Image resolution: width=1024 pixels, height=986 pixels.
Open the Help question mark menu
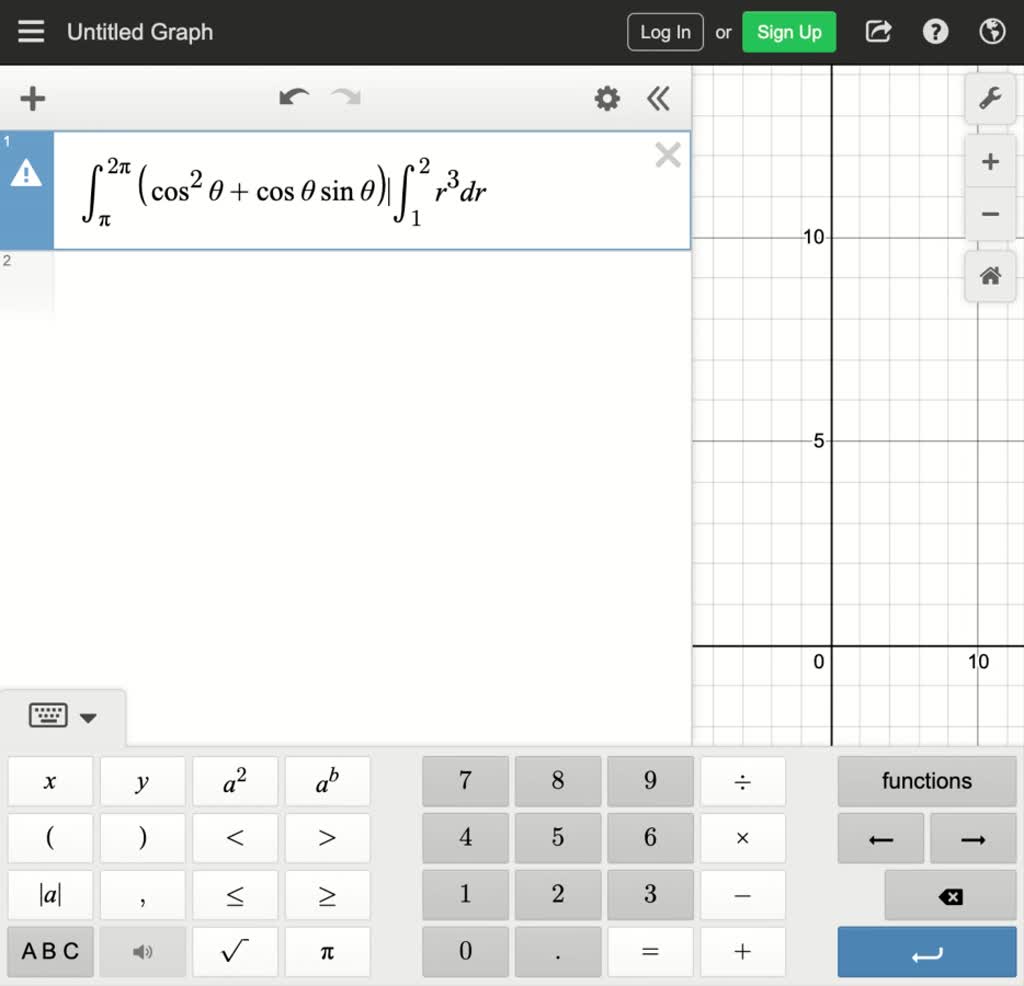tap(935, 32)
